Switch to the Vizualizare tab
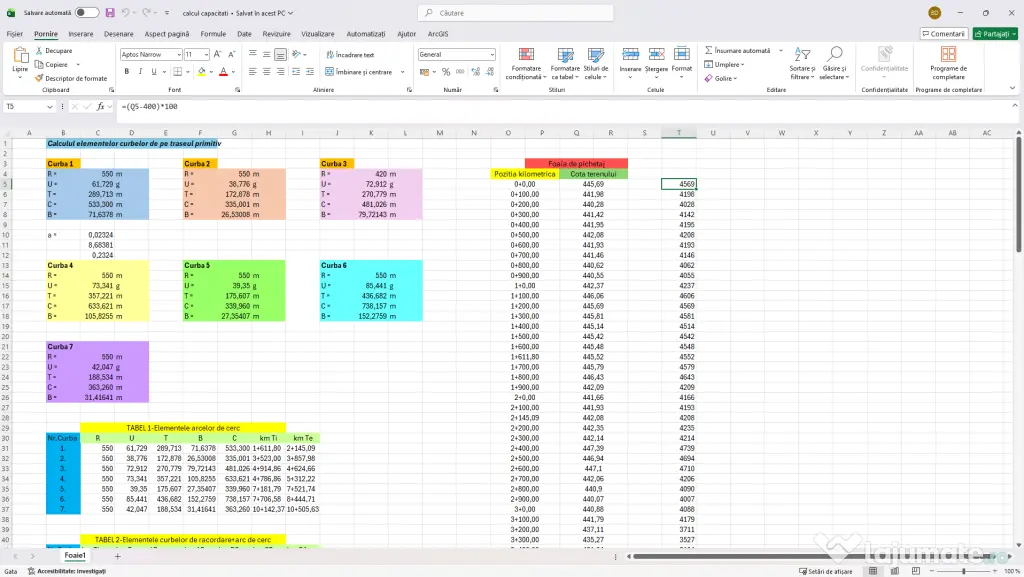 317,34
